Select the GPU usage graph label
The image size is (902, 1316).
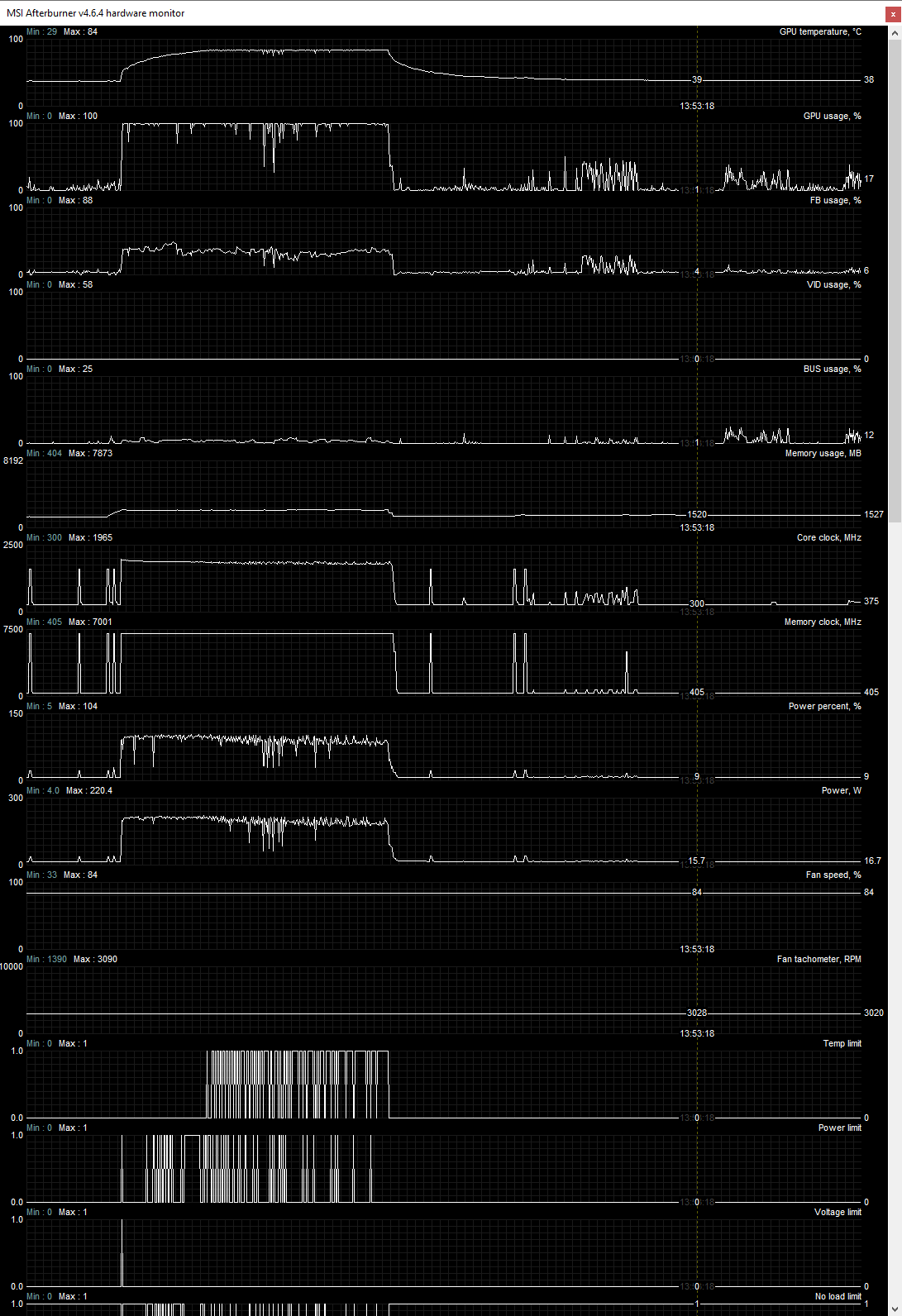[x=832, y=117]
